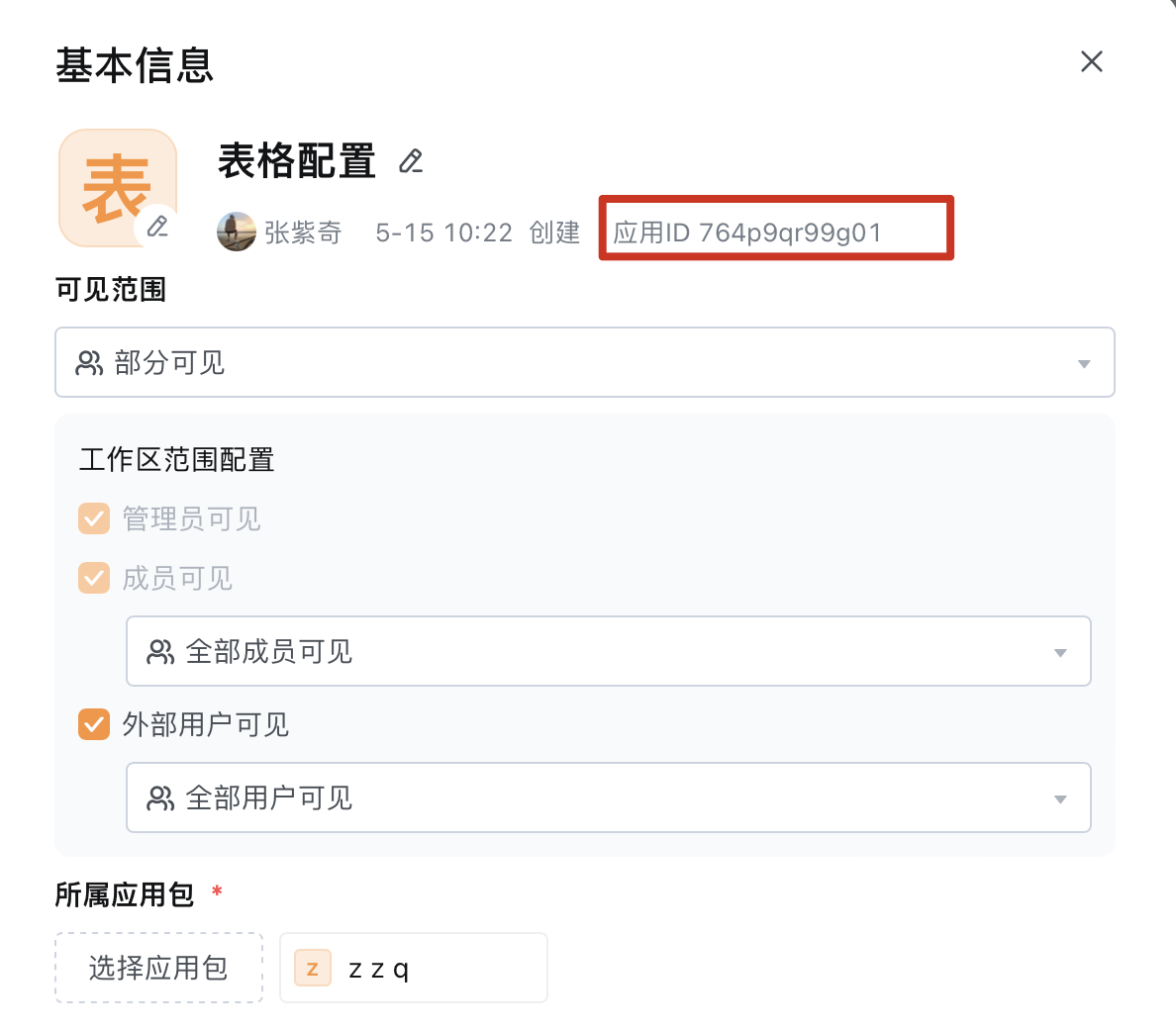Click the people icon beside 全部成员可见
Screen dimensions: 1176x1031
160,652
